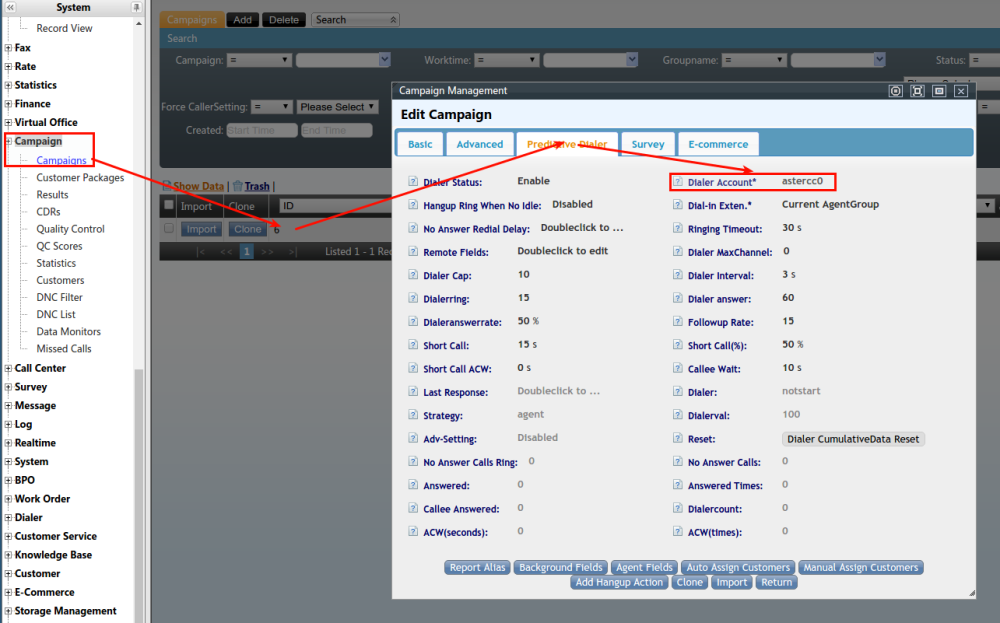1000x623 pixels.
Task: Collapse the System sidebar with double-arrow icon
Action: point(10,7)
